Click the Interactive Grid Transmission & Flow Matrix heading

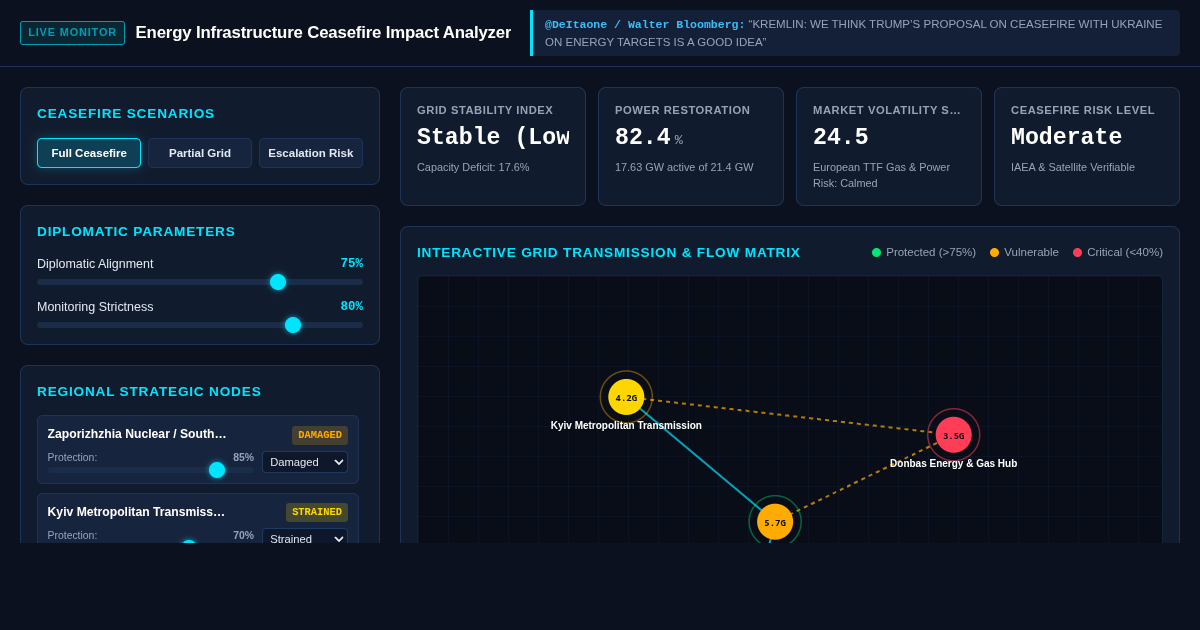(x=609, y=252)
